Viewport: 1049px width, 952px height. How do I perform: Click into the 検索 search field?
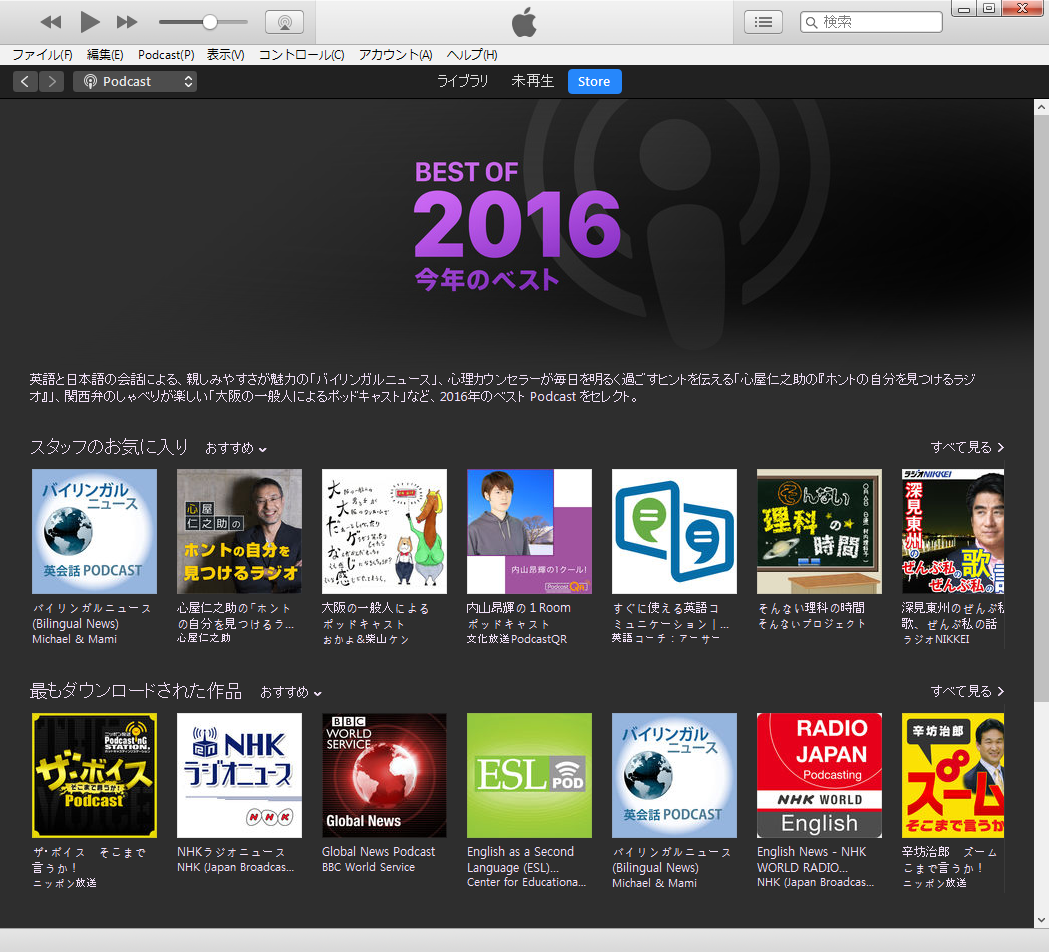point(871,22)
